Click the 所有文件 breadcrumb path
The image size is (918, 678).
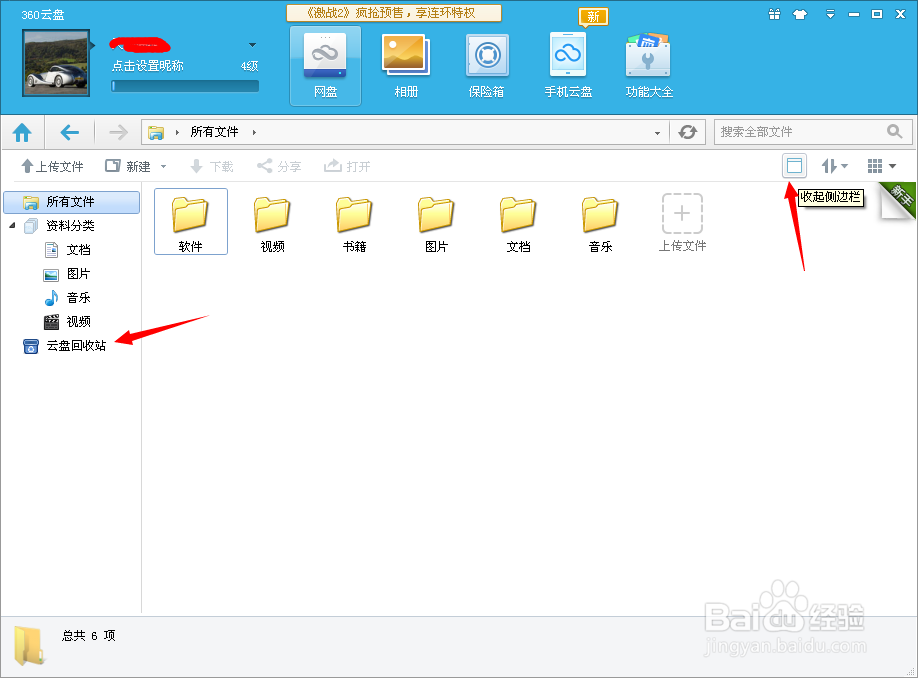tap(214, 132)
